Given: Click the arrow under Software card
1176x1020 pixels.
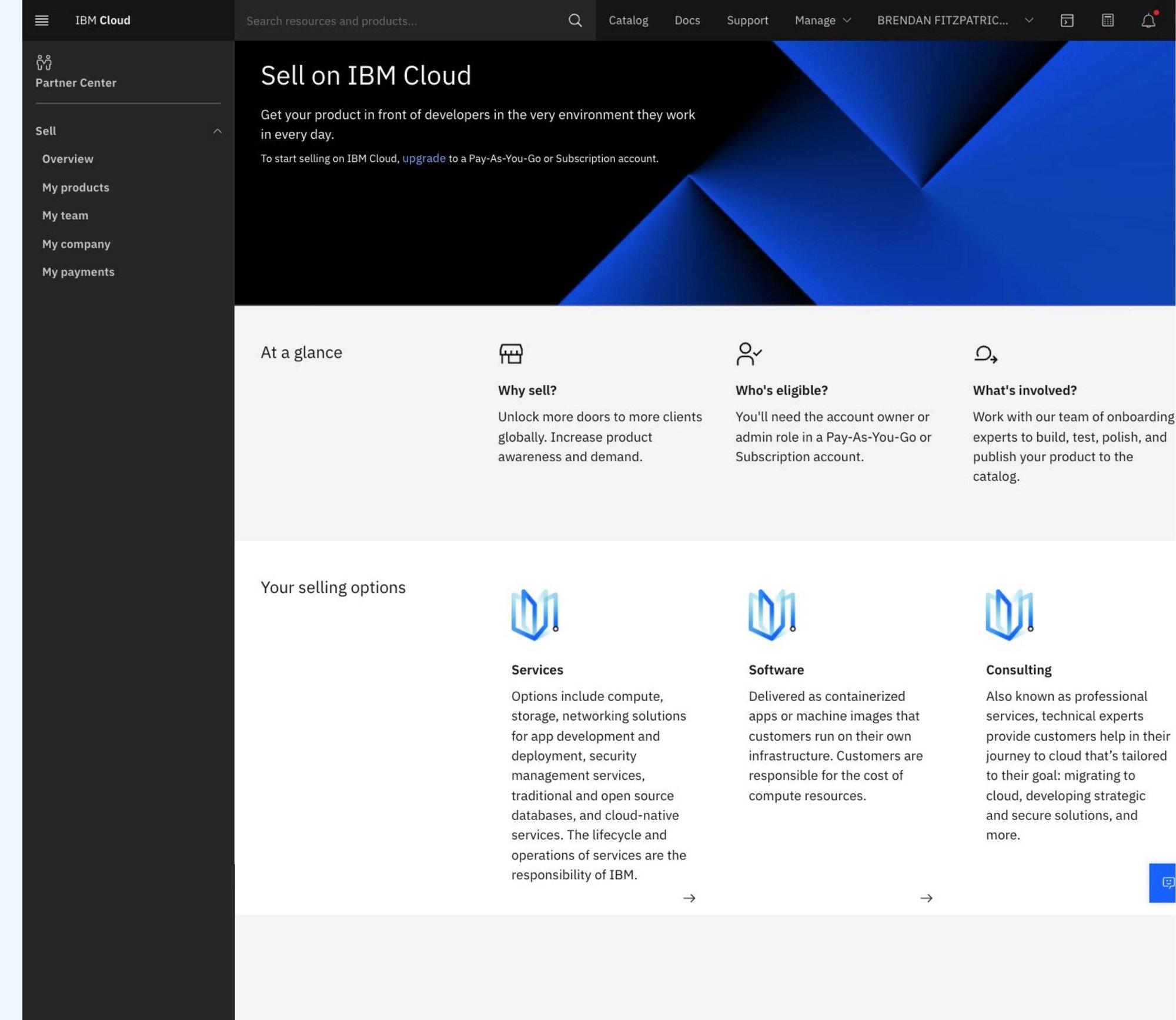Looking at the screenshot, I should 926,898.
